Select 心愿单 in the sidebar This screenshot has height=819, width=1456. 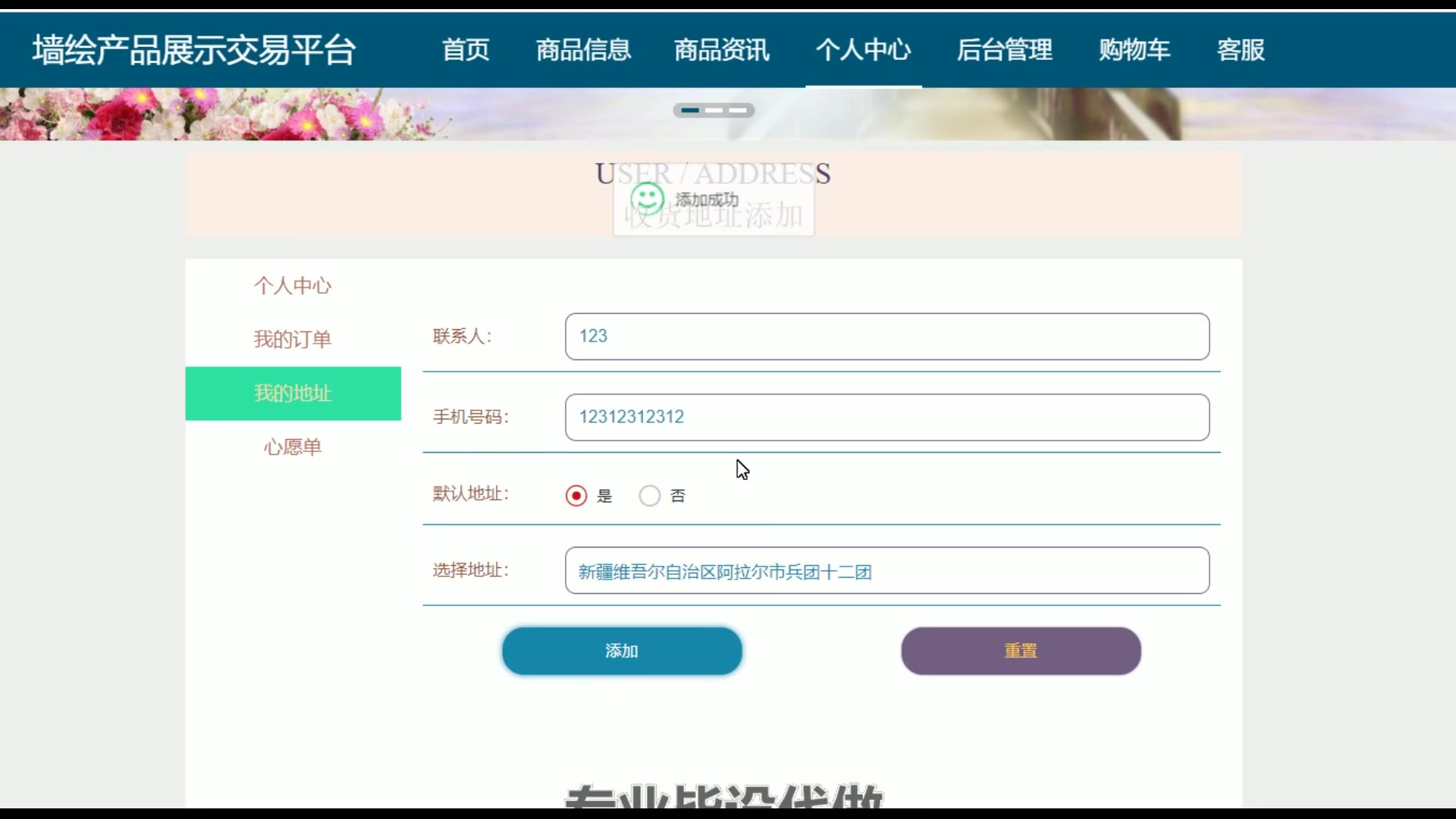tap(293, 447)
